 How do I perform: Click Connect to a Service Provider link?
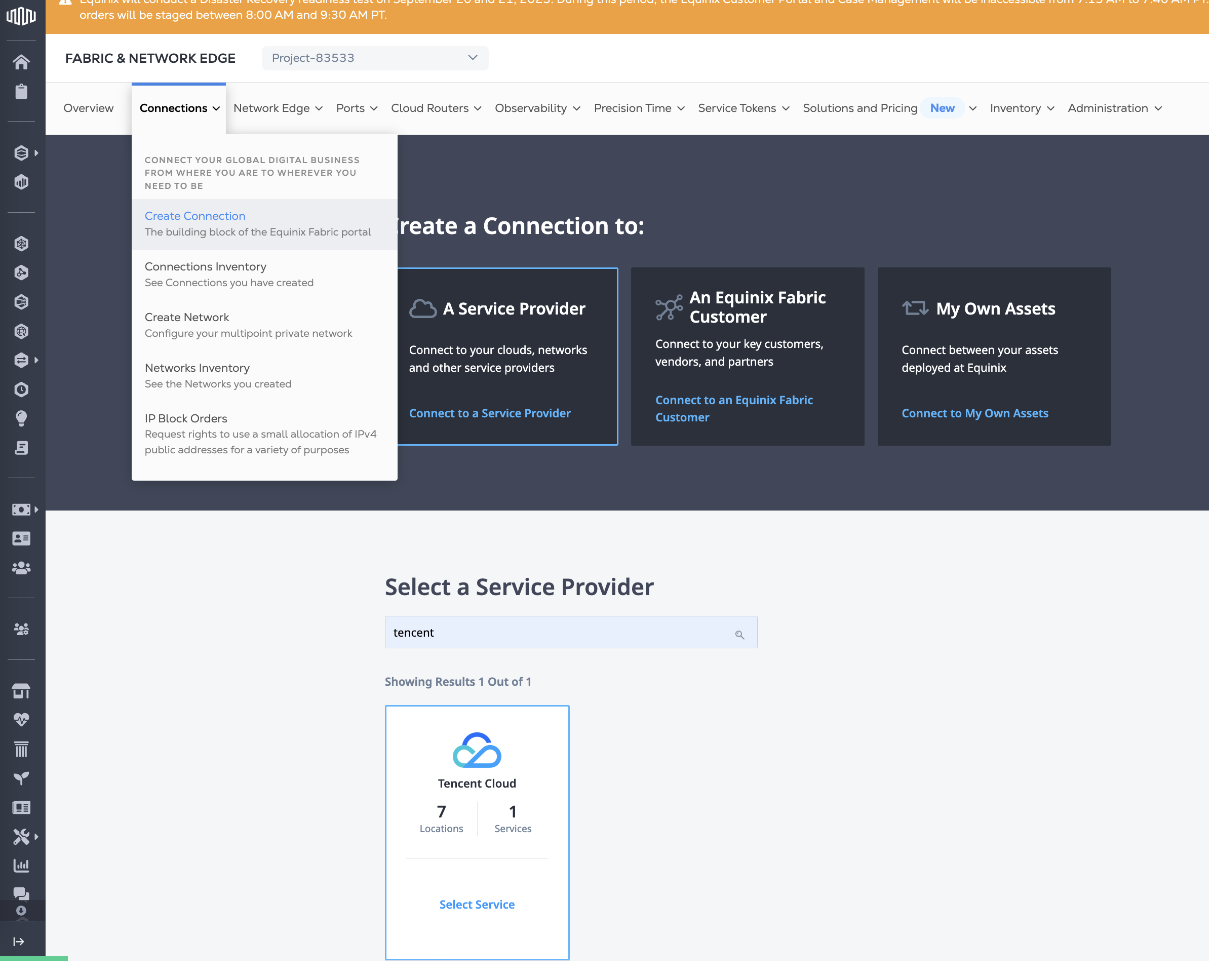(490, 413)
